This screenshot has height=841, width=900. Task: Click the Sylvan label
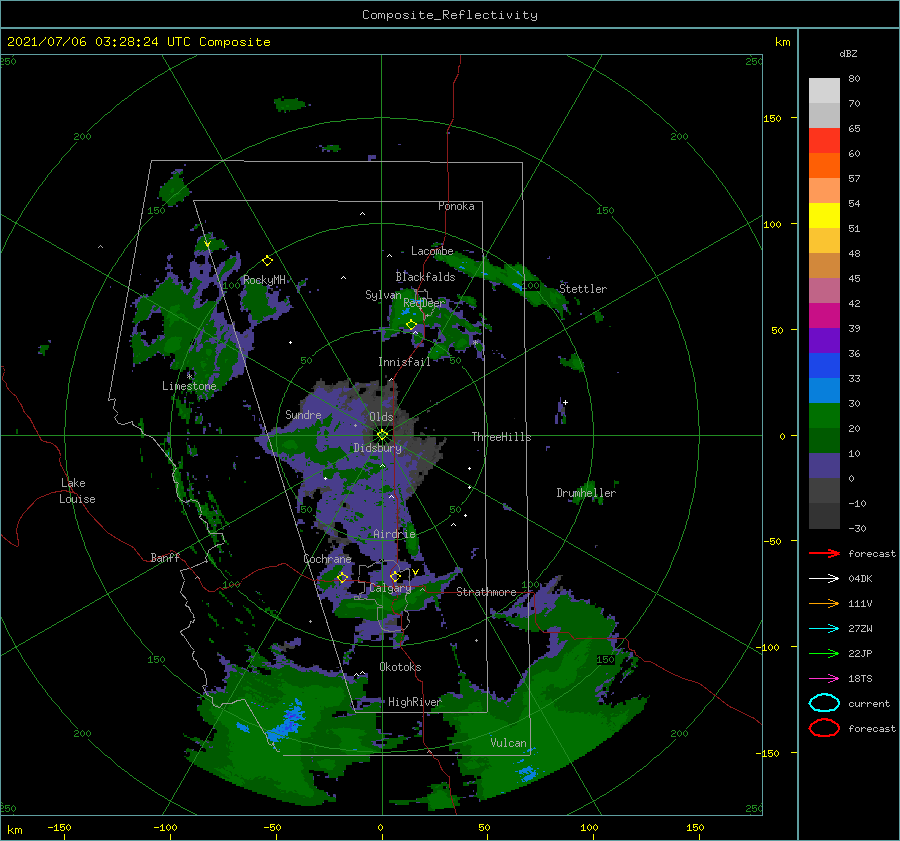coord(383,295)
